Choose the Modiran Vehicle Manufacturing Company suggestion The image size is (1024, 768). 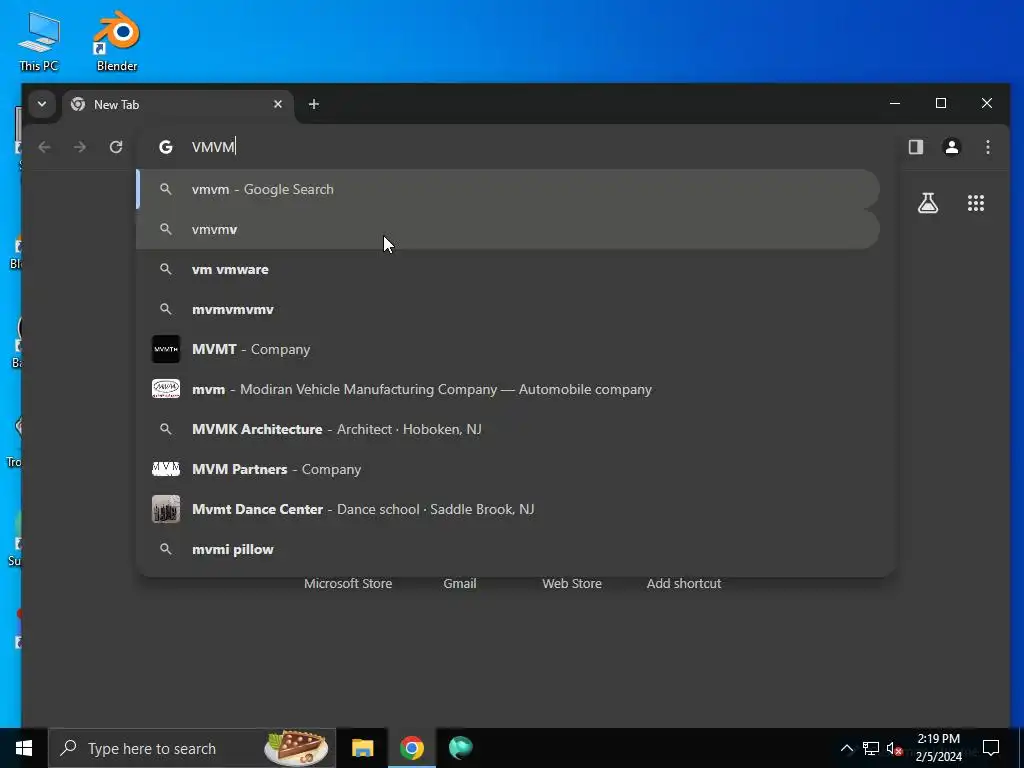tap(508, 389)
